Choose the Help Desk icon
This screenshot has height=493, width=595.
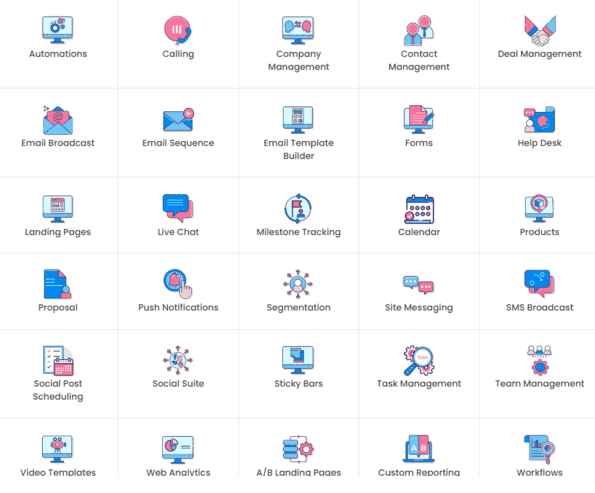point(539,120)
